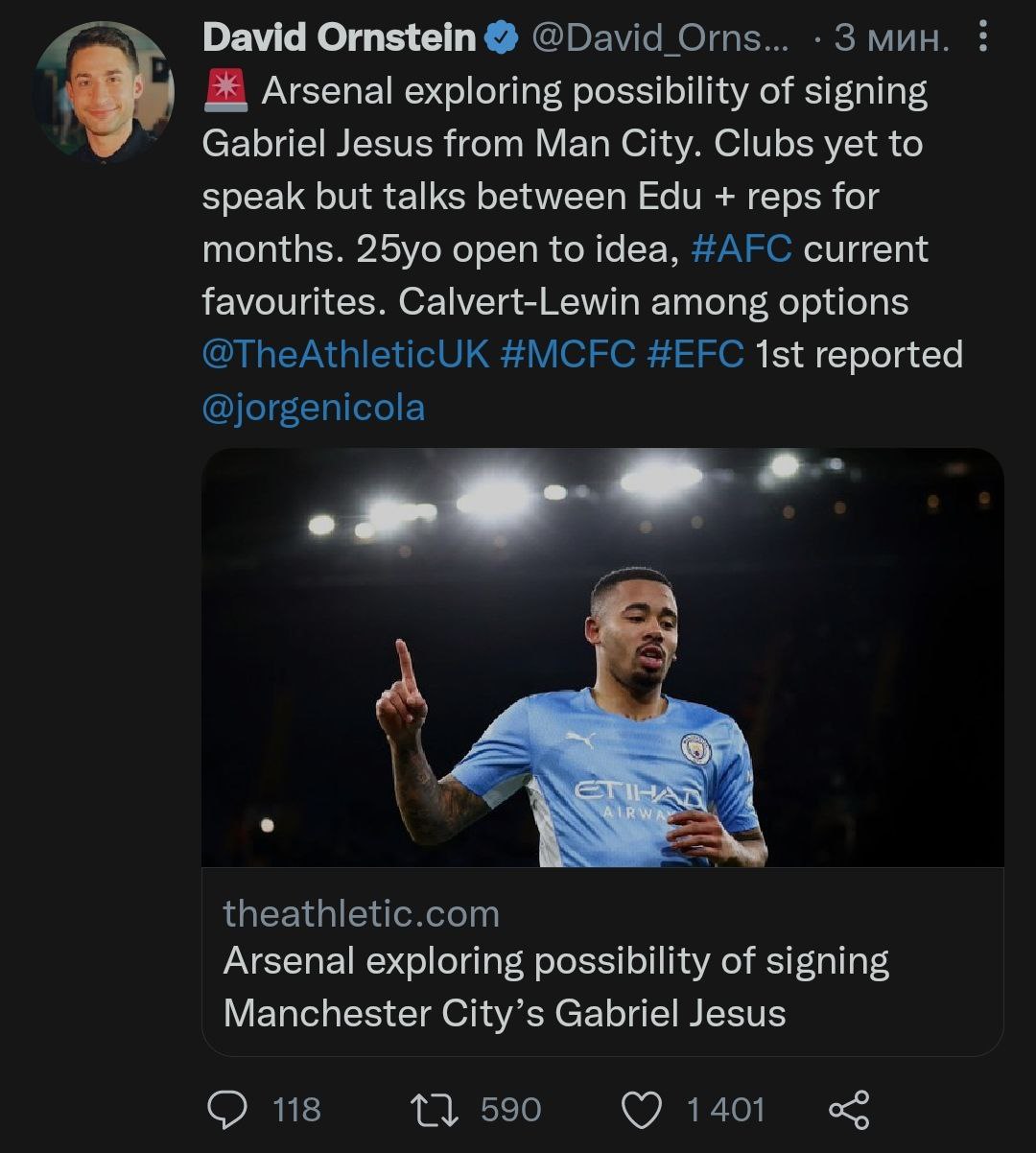Open David Ornstein's profile picture
The height and width of the screenshot is (1153, 1036).
pyautogui.click(x=104, y=92)
